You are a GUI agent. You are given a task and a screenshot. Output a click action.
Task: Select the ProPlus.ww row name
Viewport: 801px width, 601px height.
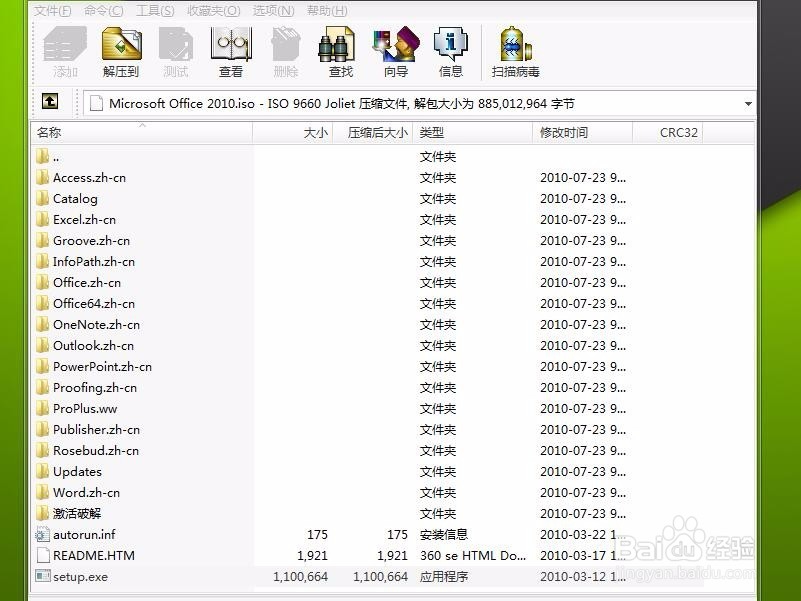coord(85,408)
